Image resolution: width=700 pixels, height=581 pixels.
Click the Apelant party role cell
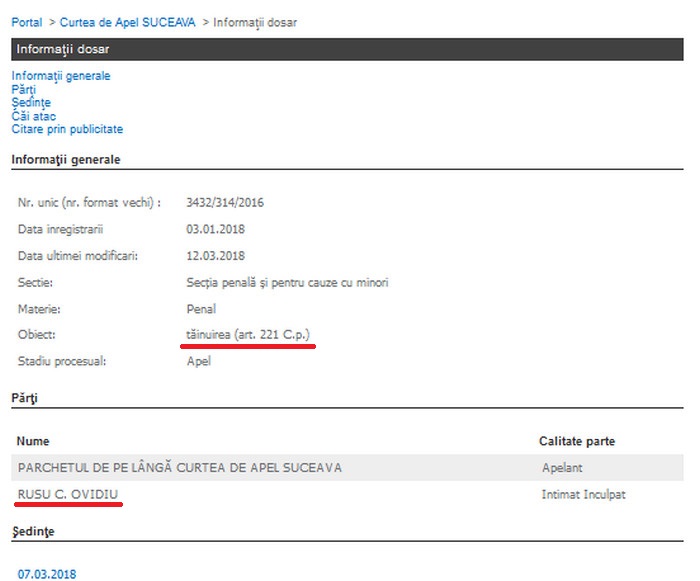coord(562,468)
